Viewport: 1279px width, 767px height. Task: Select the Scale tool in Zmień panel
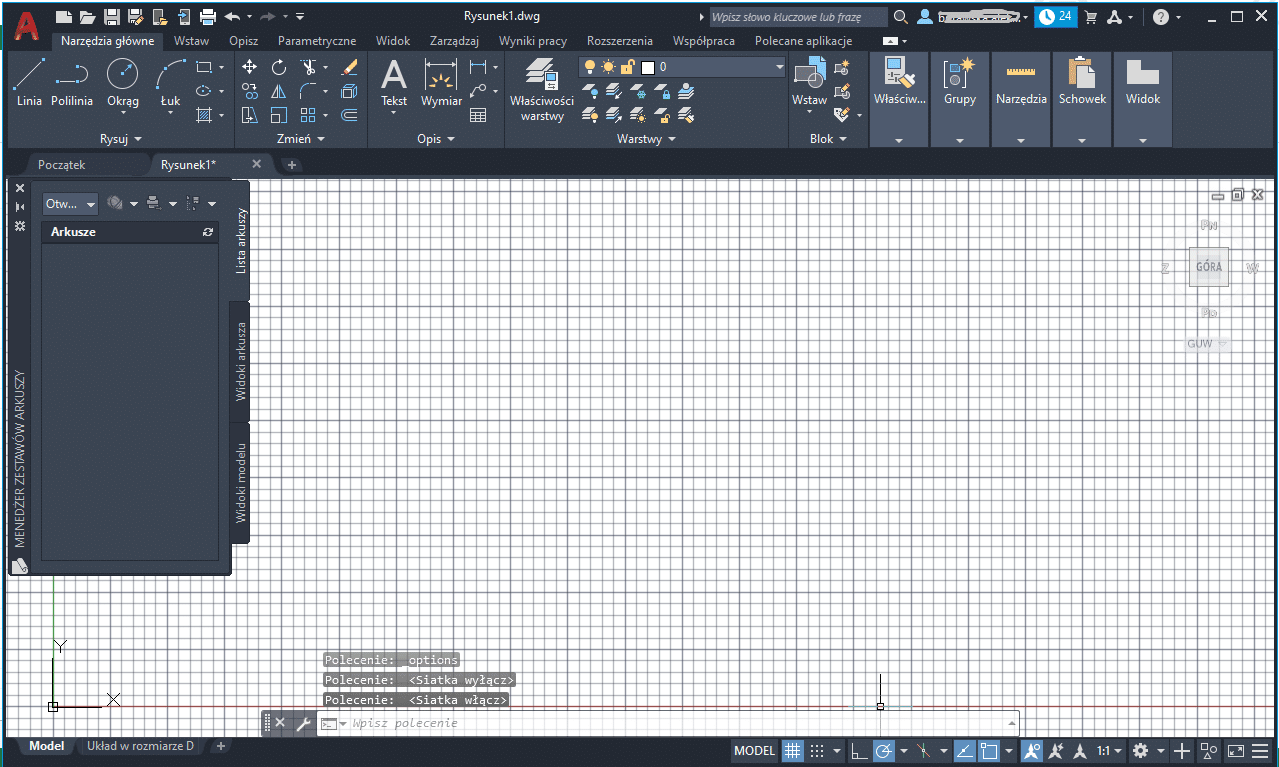pos(279,115)
